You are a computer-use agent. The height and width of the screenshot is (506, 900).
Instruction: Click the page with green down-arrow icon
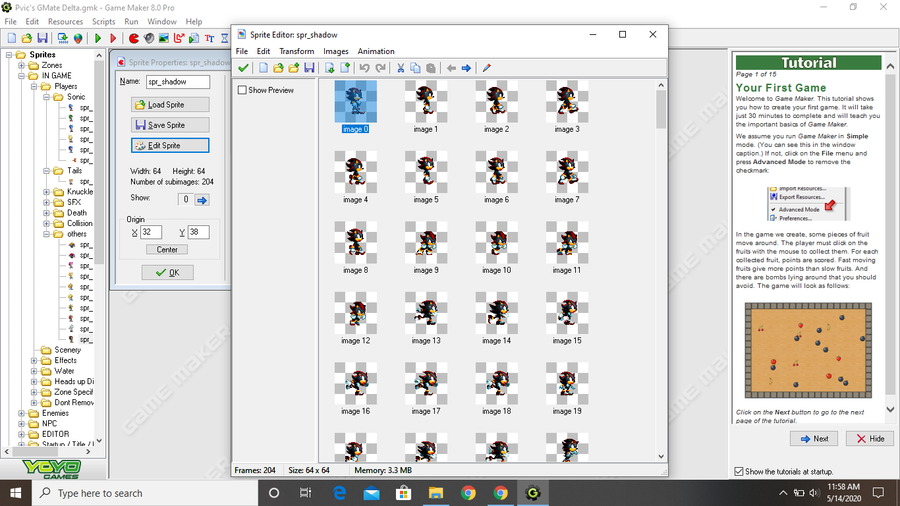point(329,68)
